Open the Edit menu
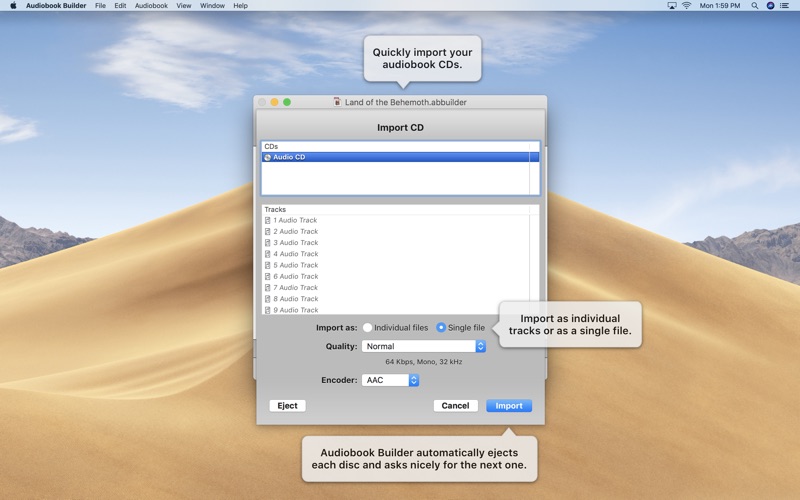Screen dimensions: 800x500 (120, 6)
